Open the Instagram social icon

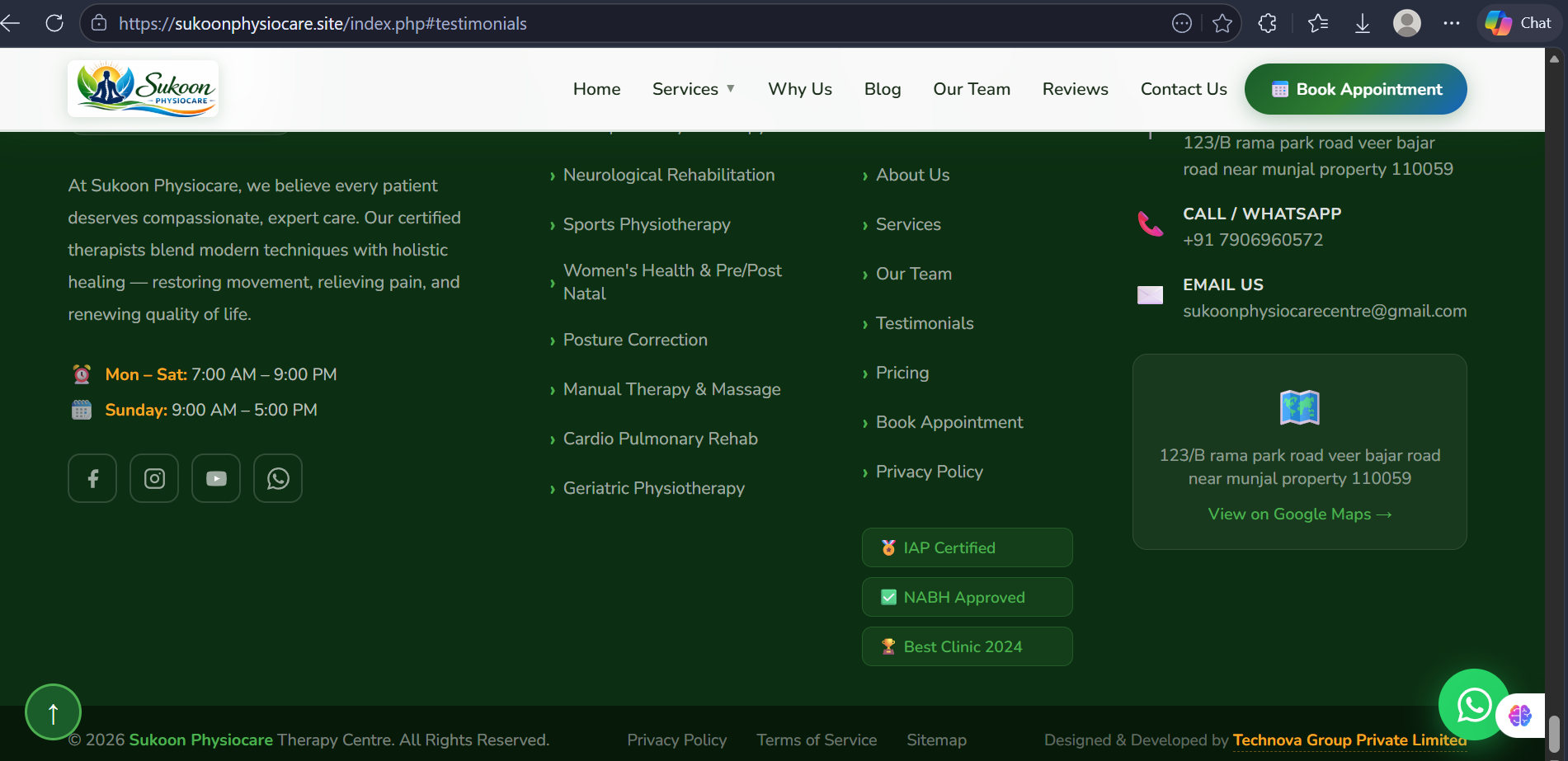[x=154, y=478]
